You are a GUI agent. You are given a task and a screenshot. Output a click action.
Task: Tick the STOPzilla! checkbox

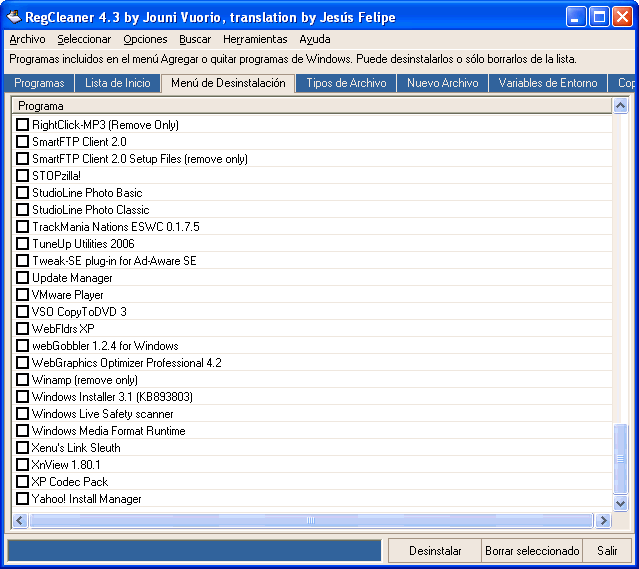coord(22,176)
